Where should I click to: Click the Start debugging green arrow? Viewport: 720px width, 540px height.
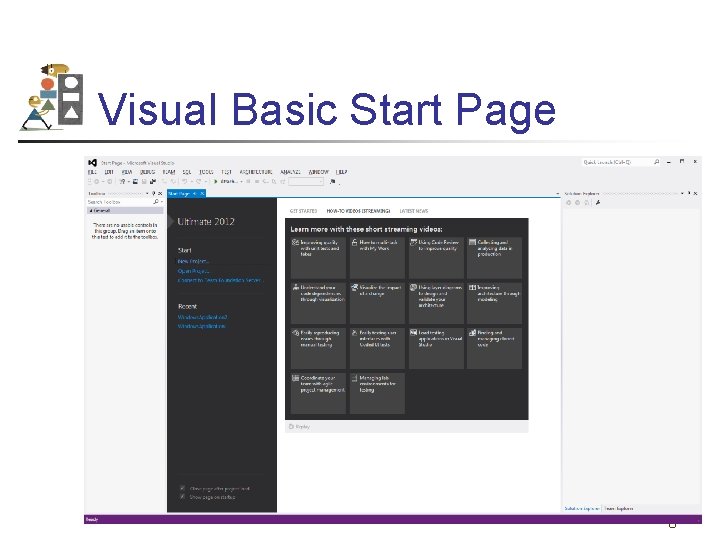(215, 182)
